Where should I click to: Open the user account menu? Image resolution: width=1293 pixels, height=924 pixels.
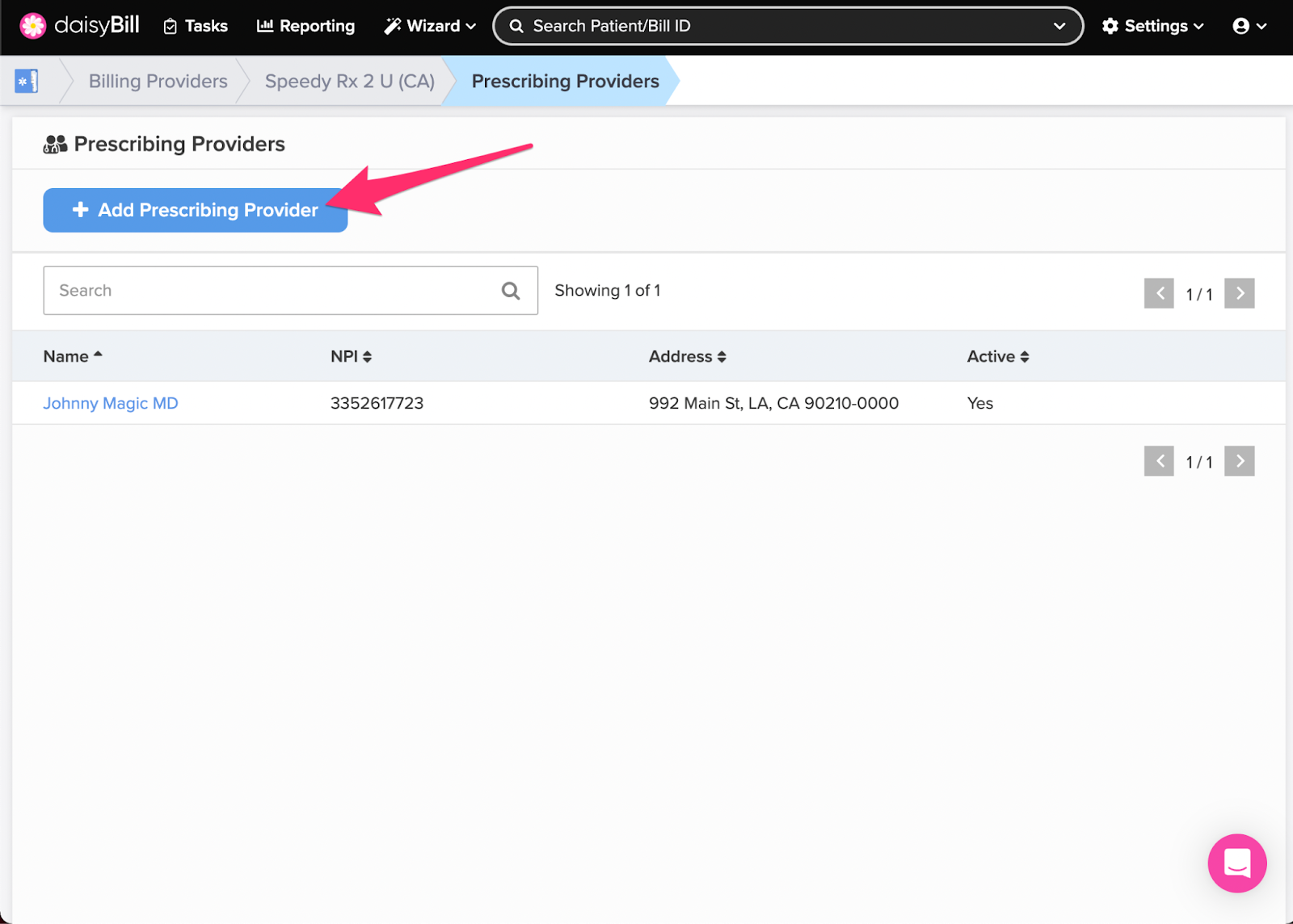(1249, 26)
